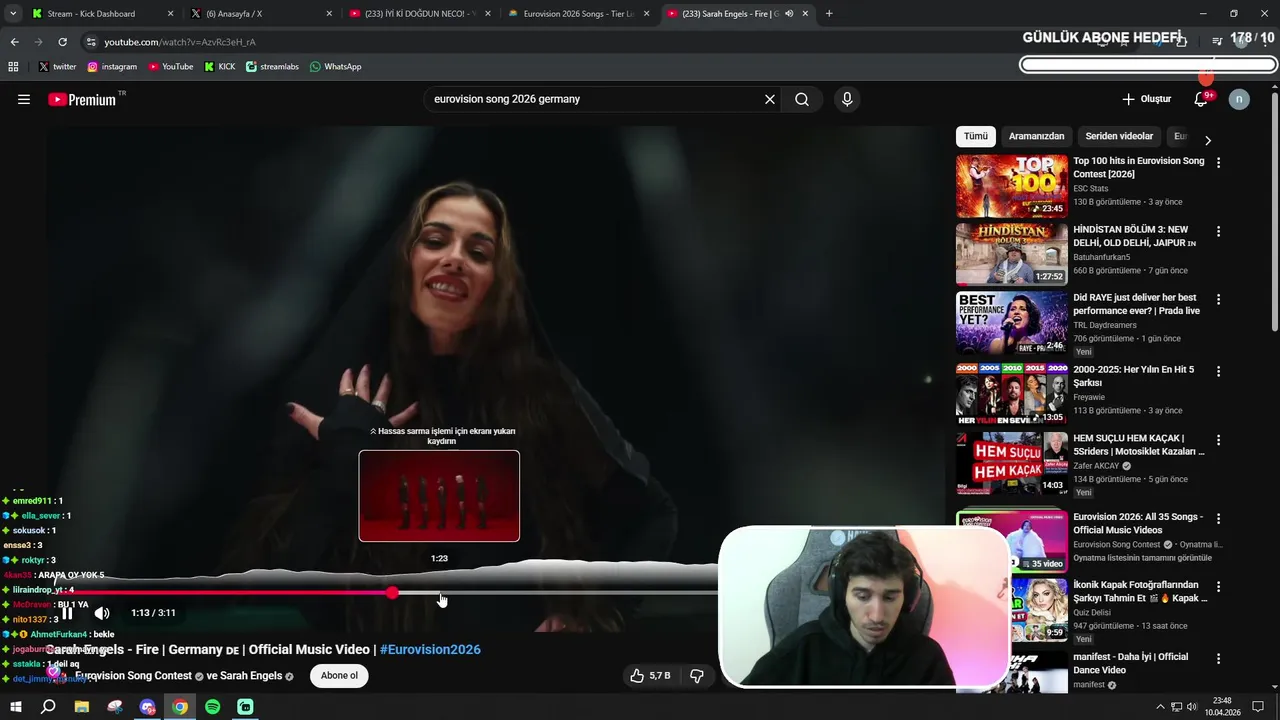1280x720 pixels.
Task: Run the search with the magnifier button
Action: click(802, 99)
